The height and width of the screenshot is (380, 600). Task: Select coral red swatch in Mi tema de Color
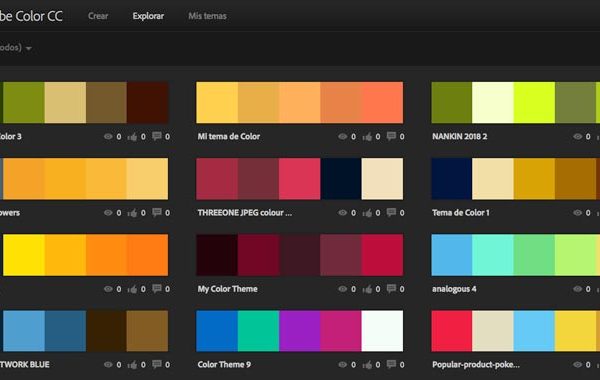coord(382,103)
